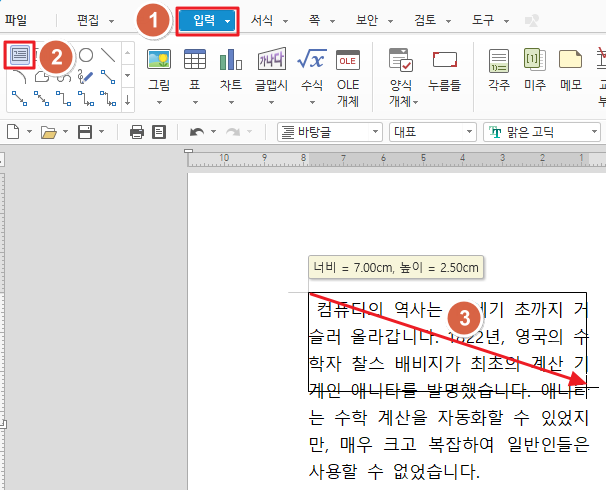Open the new document dropdown arrow
The height and width of the screenshot is (490, 606).
29,132
